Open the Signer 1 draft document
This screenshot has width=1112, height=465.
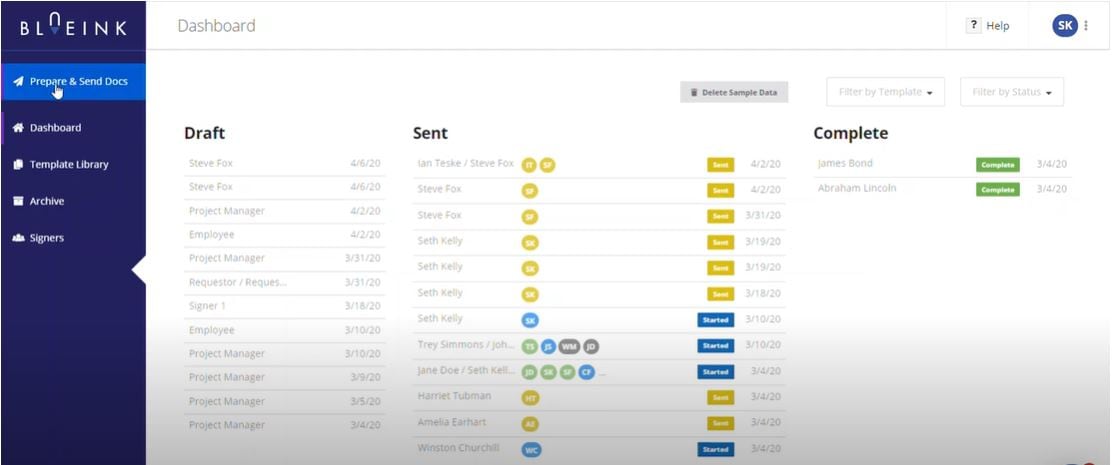pyautogui.click(x=208, y=306)
